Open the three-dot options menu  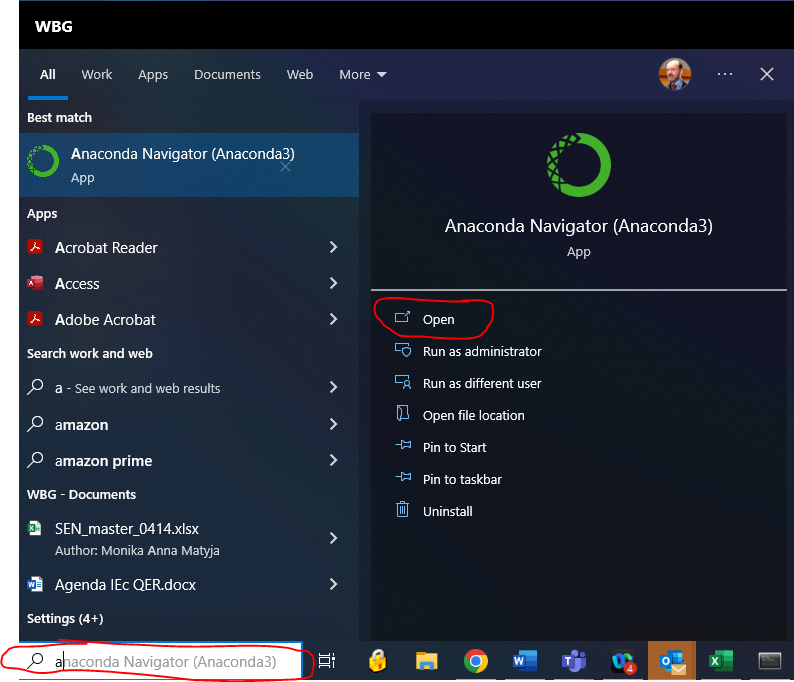coord(725,74)
